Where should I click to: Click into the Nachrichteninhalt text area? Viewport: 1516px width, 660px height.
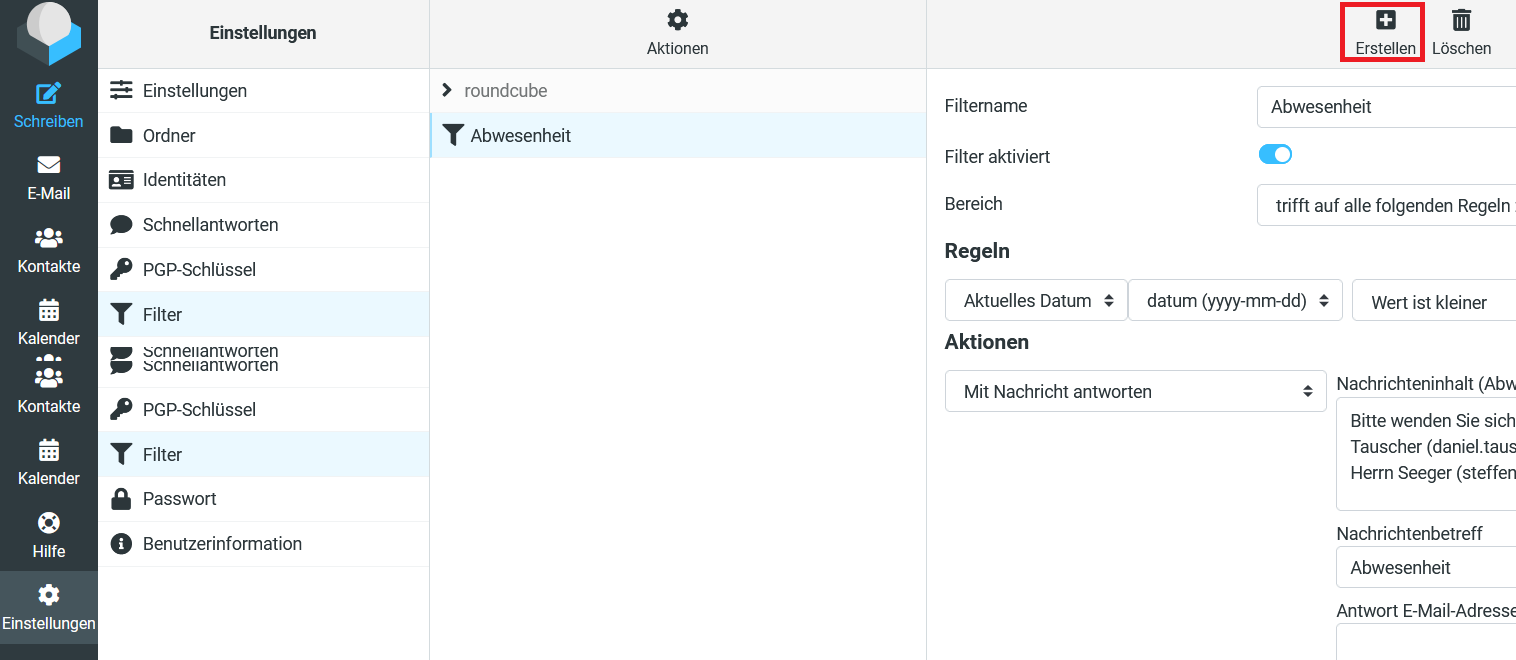click(1426, 454)
